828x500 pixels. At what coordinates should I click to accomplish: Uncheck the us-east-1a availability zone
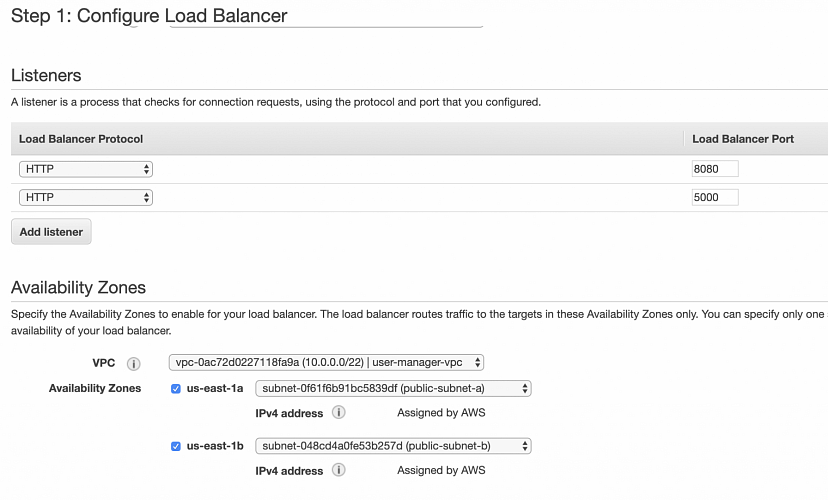[x=176, y=389]
